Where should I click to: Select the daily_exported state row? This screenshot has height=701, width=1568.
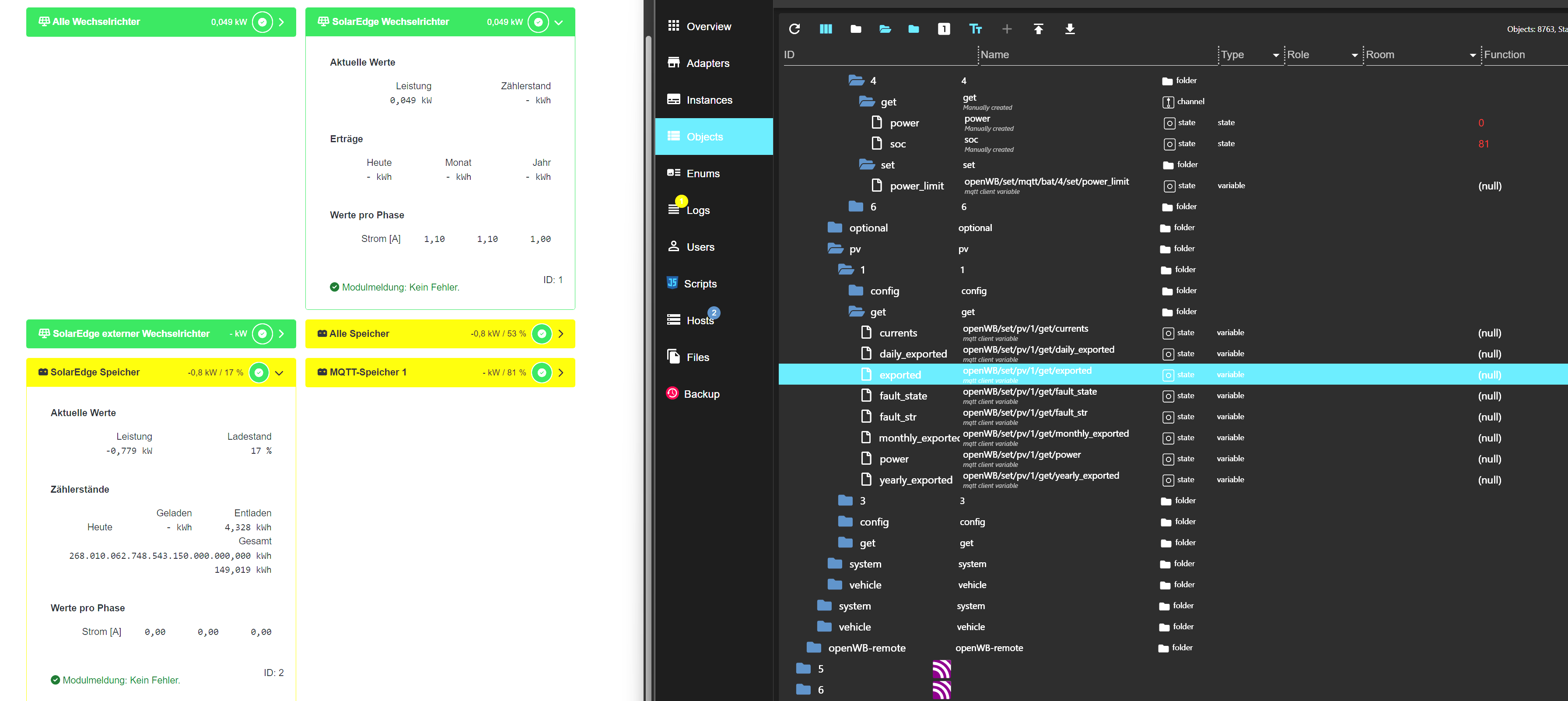[x=913, y=354]
